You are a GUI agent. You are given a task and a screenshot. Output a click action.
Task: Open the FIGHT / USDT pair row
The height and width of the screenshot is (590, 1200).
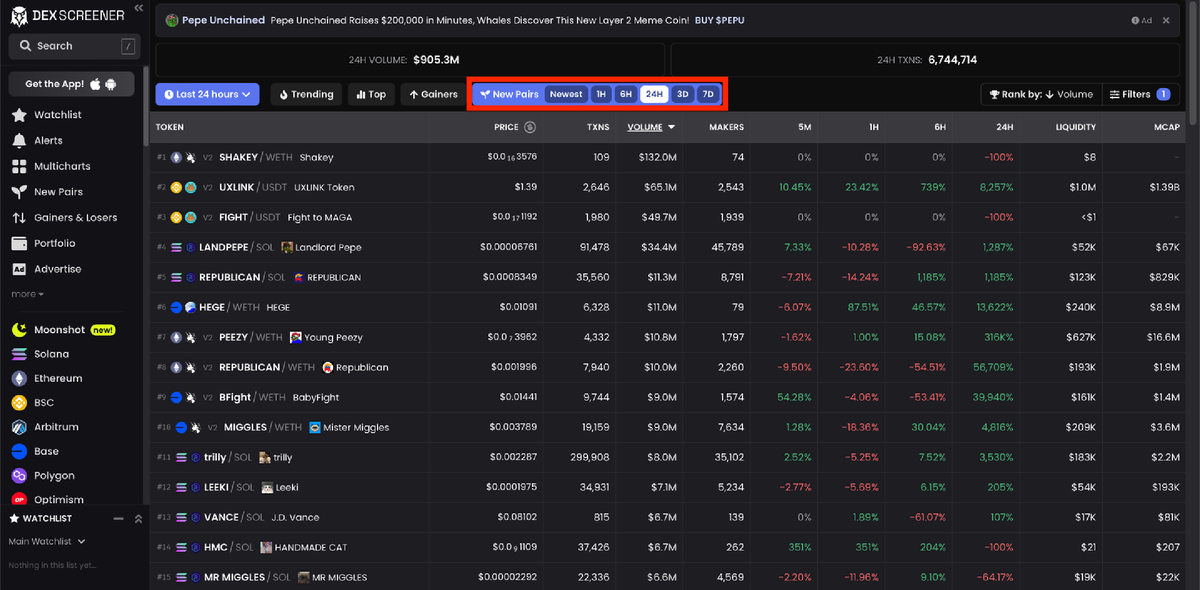(668, 217)
